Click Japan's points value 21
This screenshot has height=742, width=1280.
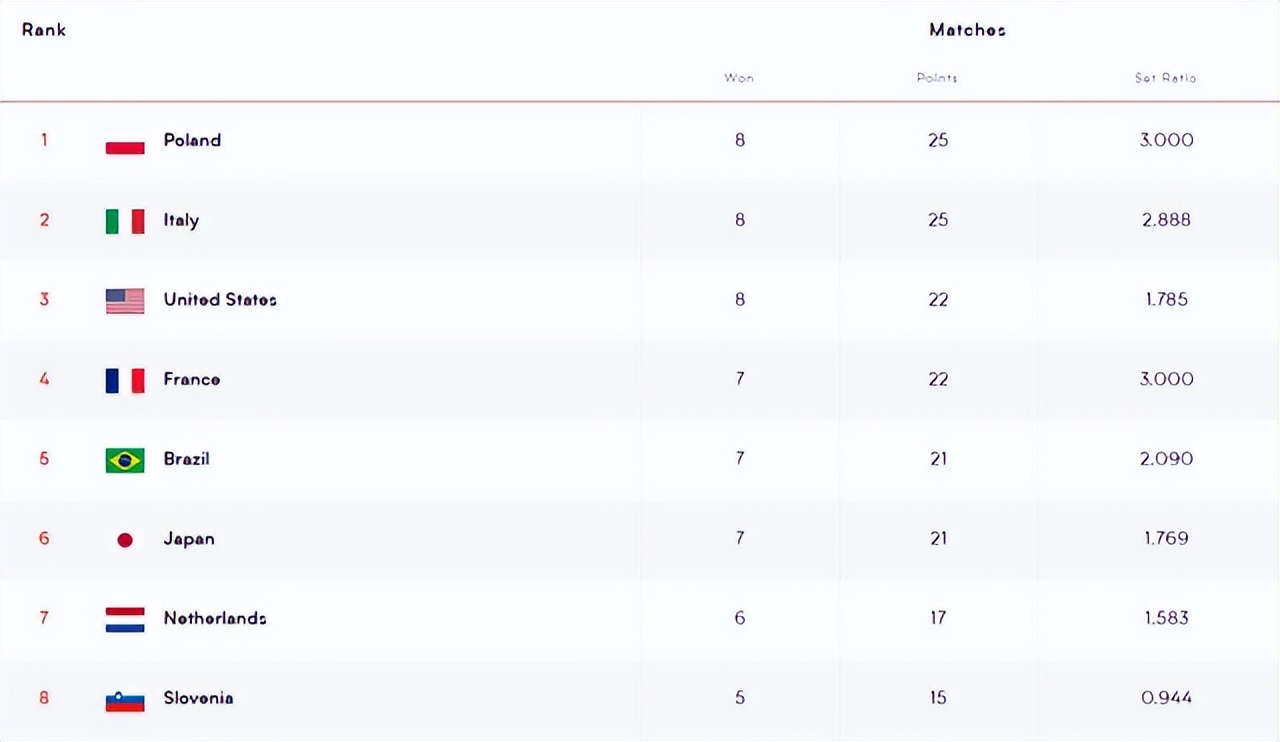click(x=938, y=539)
